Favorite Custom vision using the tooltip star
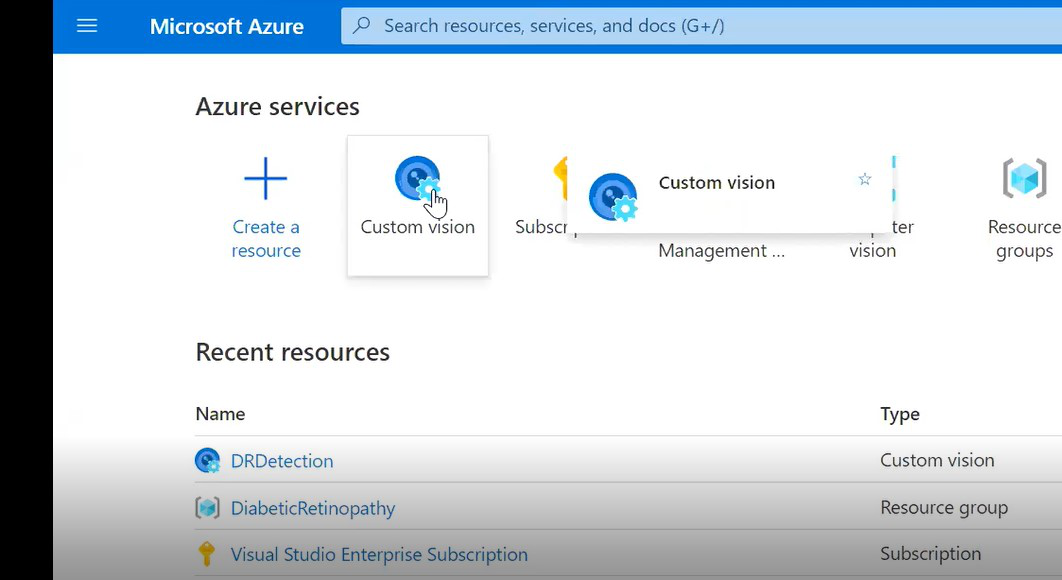Screen dimensions: 1062x580 (x=865, y=180)
